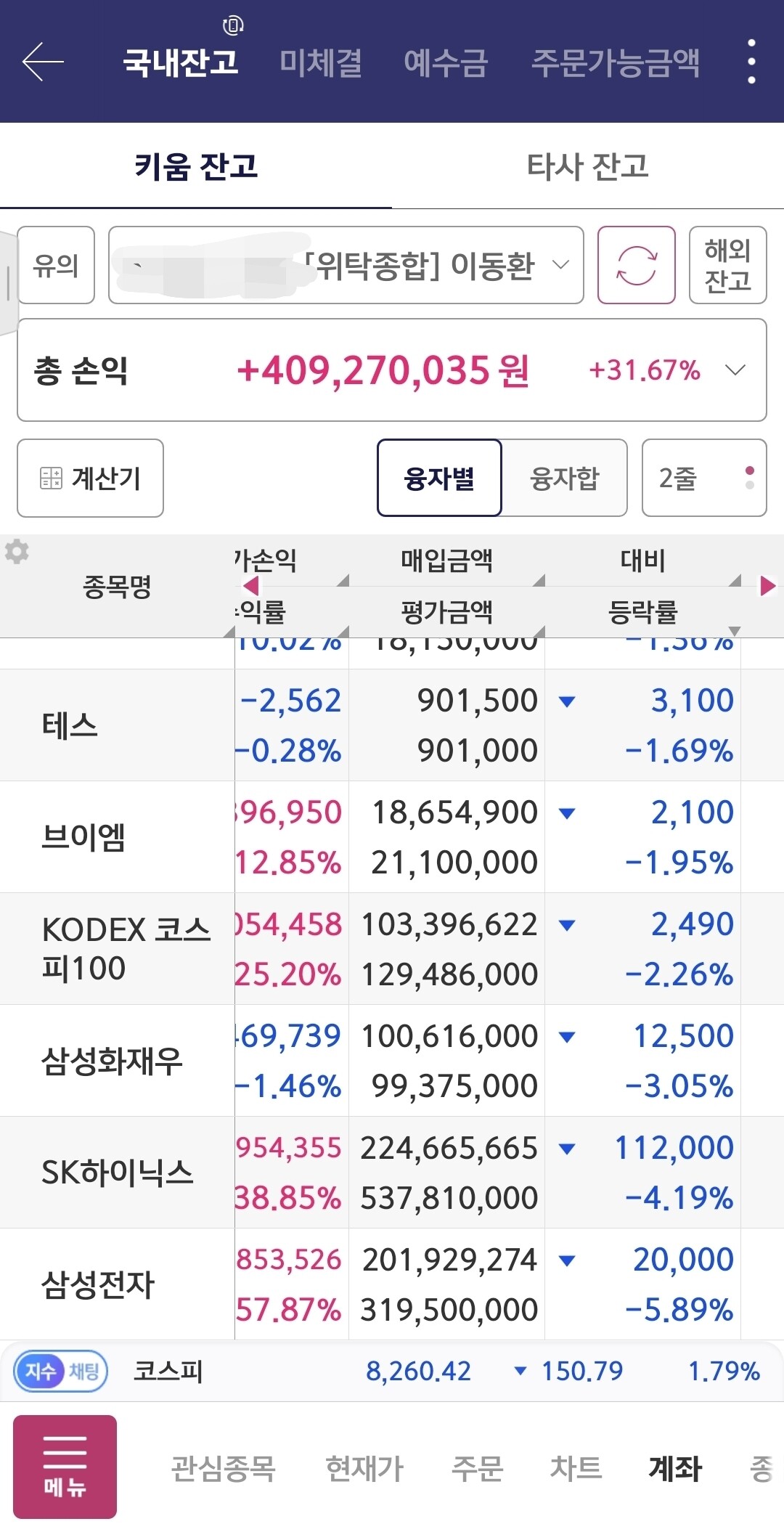784x1532 pixels.
Task: Tap the 유의 button
Action: pos(56,265)
